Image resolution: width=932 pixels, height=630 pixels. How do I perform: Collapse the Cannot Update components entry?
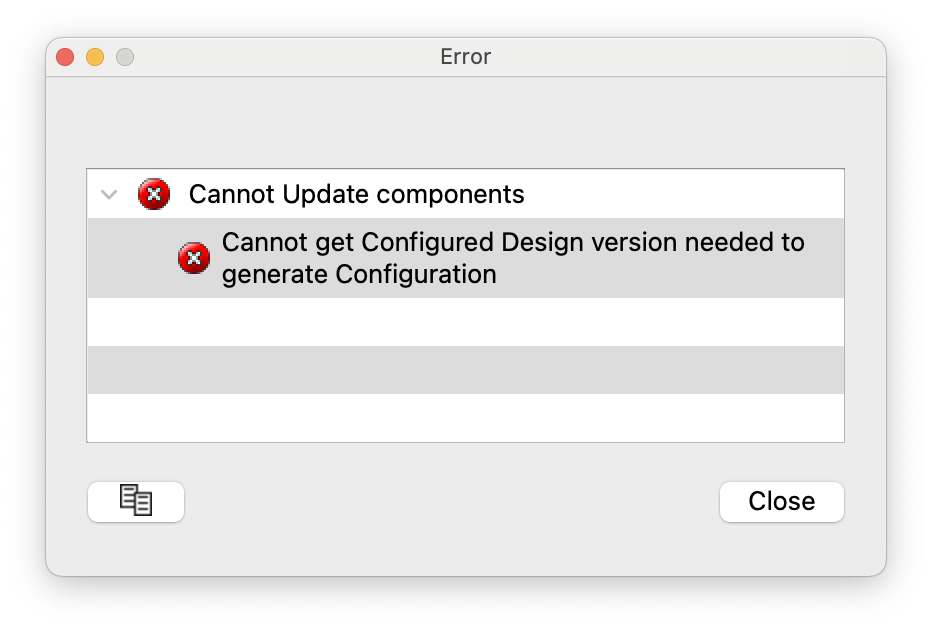coord(110,194)
